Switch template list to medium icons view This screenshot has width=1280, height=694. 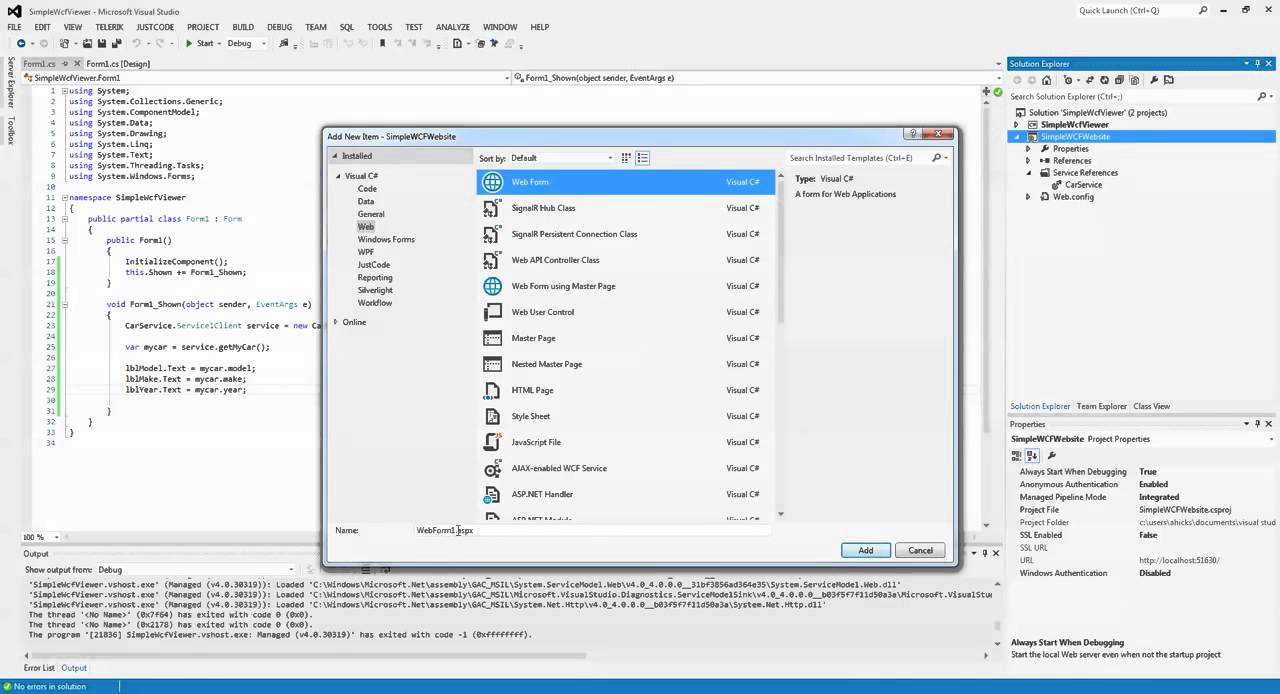point(643,158)
